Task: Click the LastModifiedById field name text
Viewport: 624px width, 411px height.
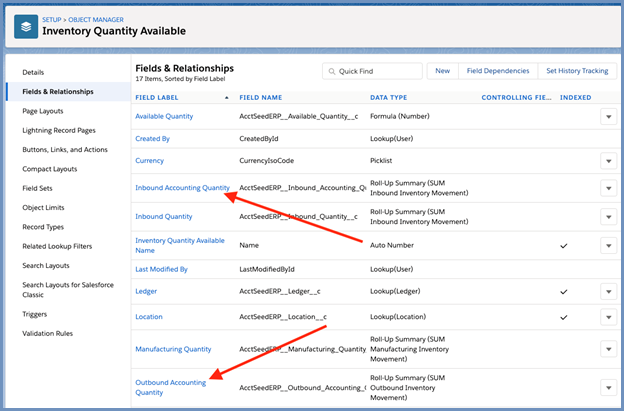Action: pos(267,269)
